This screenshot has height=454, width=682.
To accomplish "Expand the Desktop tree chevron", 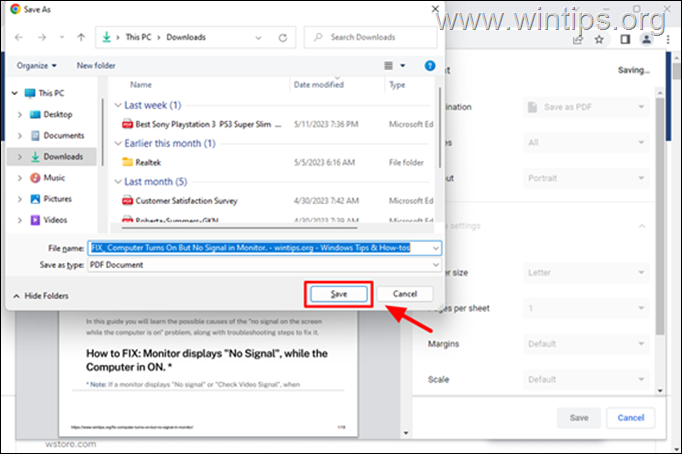I will click(x=20, y=115).
